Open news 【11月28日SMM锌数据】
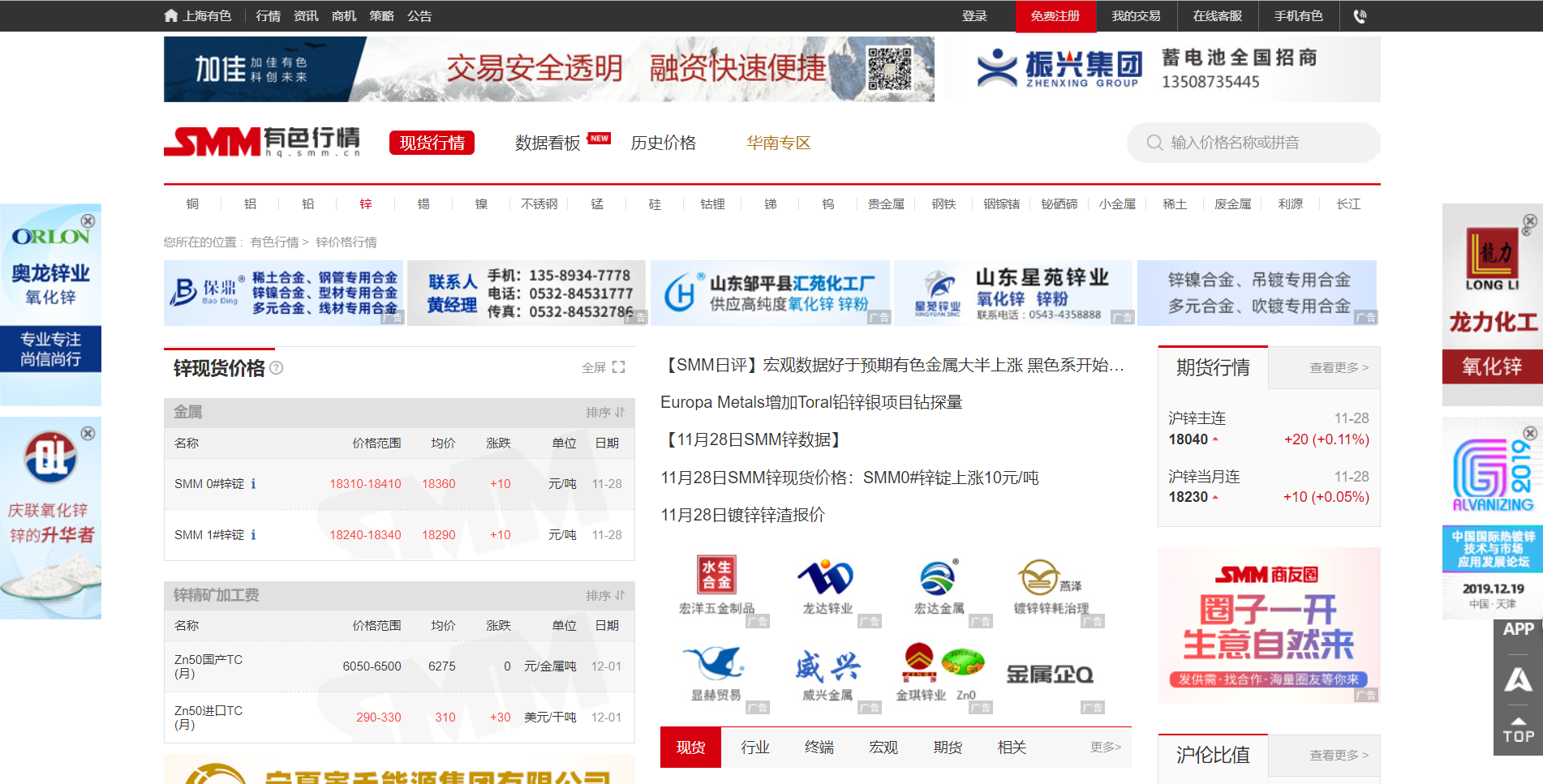1543x784 pixels. point(752,439)
